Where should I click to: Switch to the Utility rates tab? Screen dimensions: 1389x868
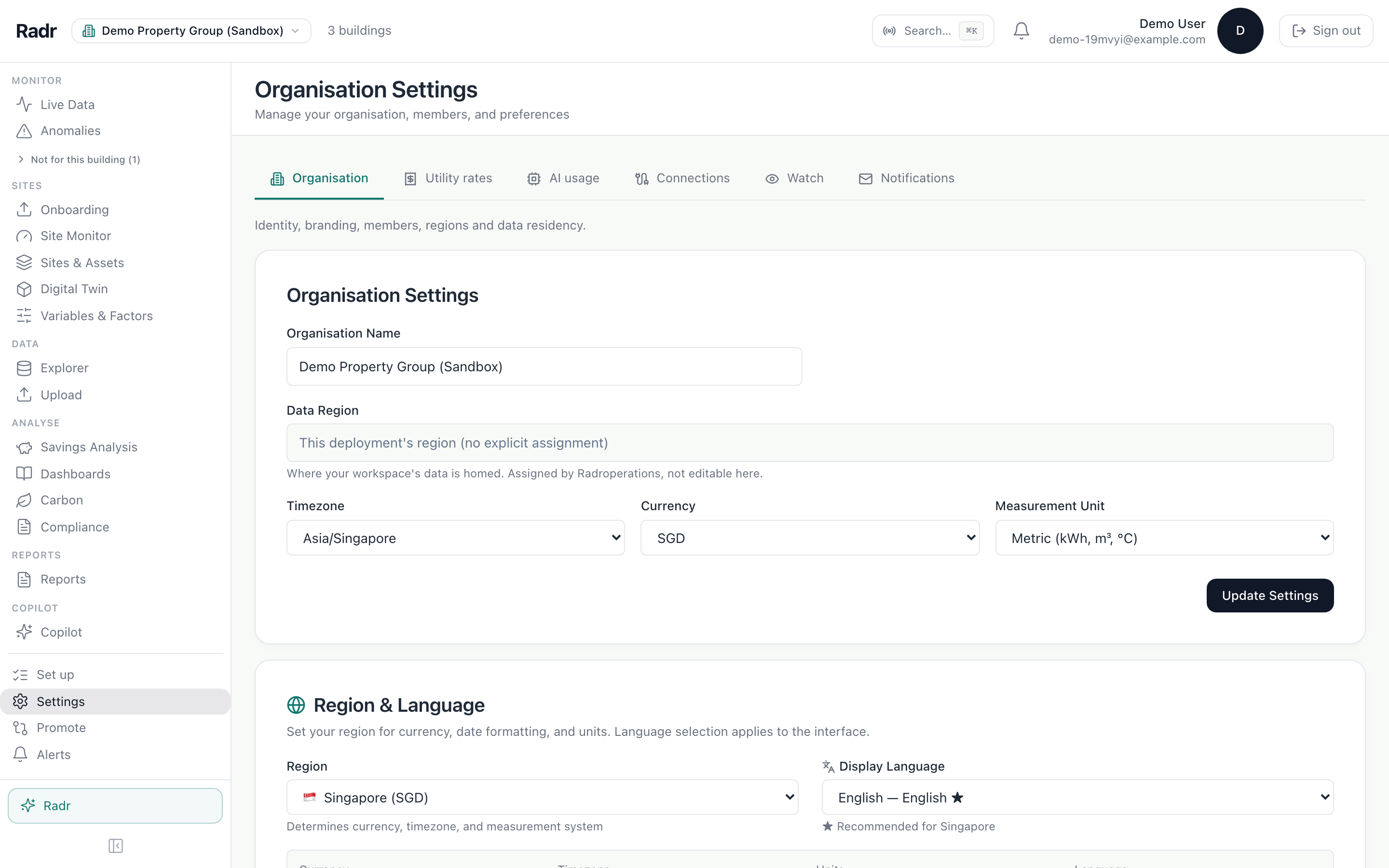[x=448, y=178]
